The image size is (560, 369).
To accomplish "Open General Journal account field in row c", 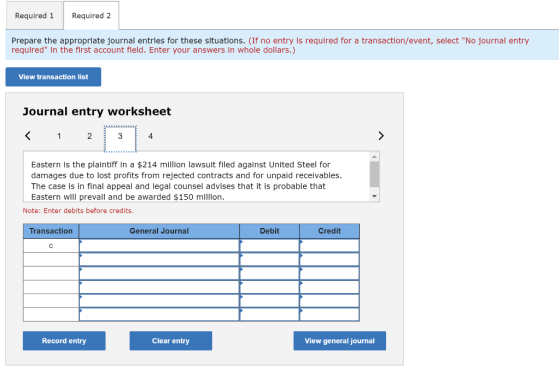I will coord(159,246).
